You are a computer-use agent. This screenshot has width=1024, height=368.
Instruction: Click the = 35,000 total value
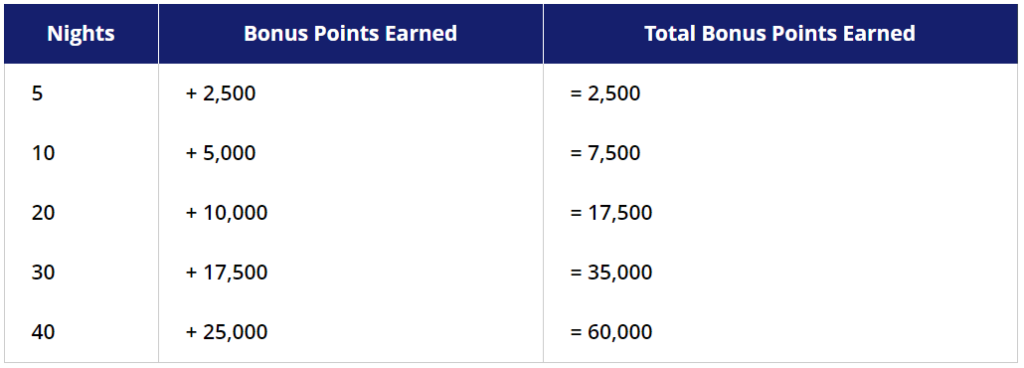(x=611, y=272)
